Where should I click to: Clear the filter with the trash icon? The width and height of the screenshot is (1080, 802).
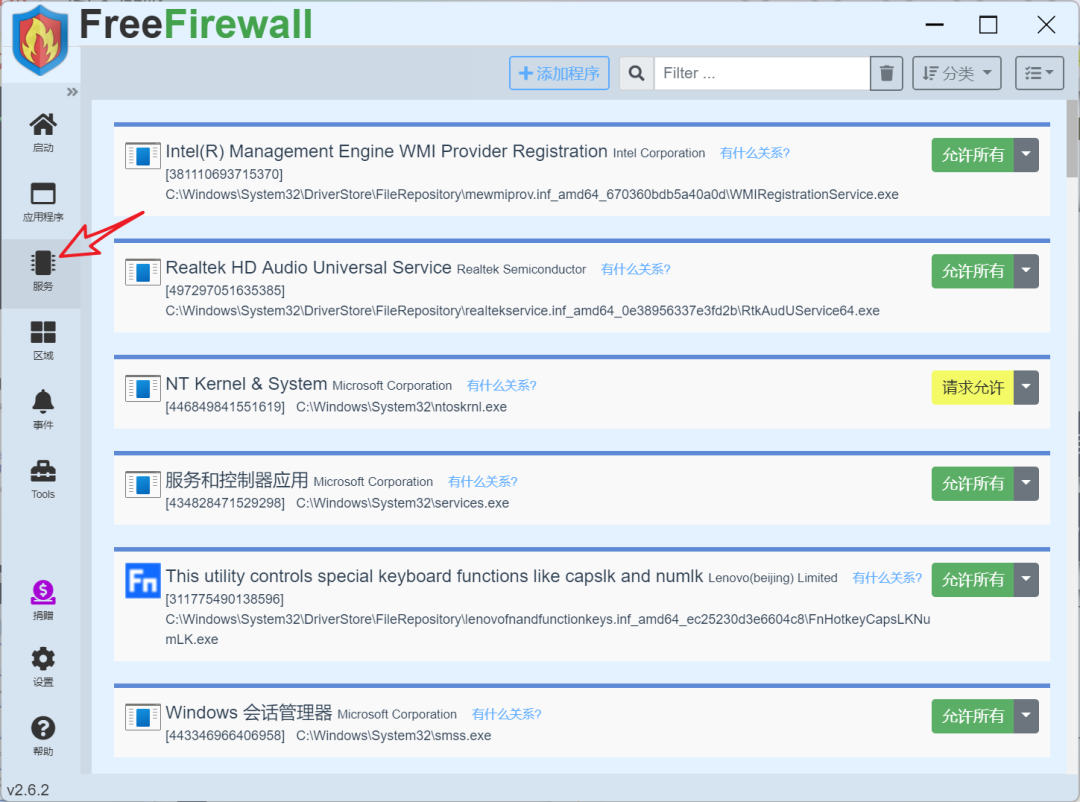tap(886, 73)
